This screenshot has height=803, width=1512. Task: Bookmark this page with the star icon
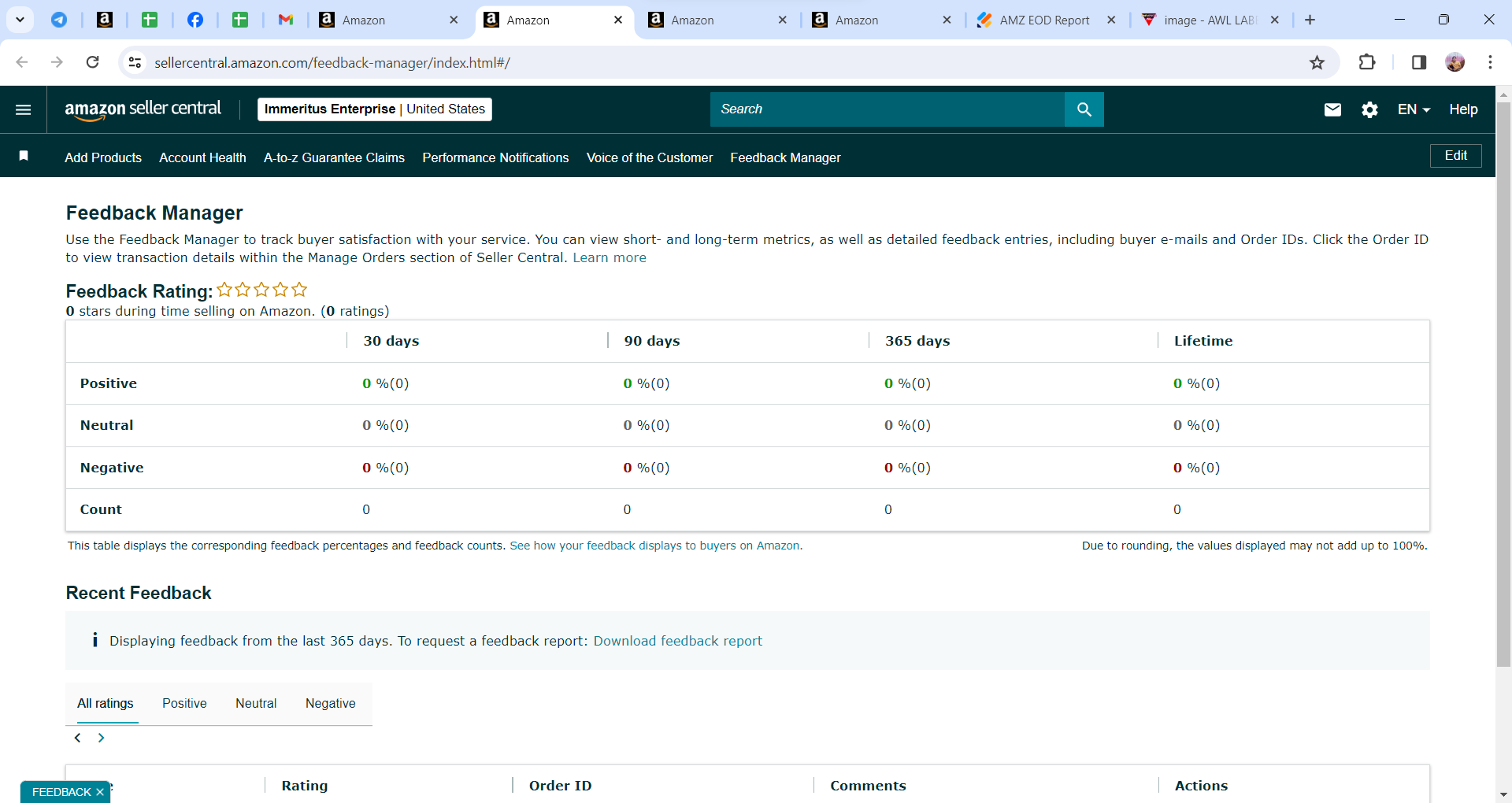1317,62
